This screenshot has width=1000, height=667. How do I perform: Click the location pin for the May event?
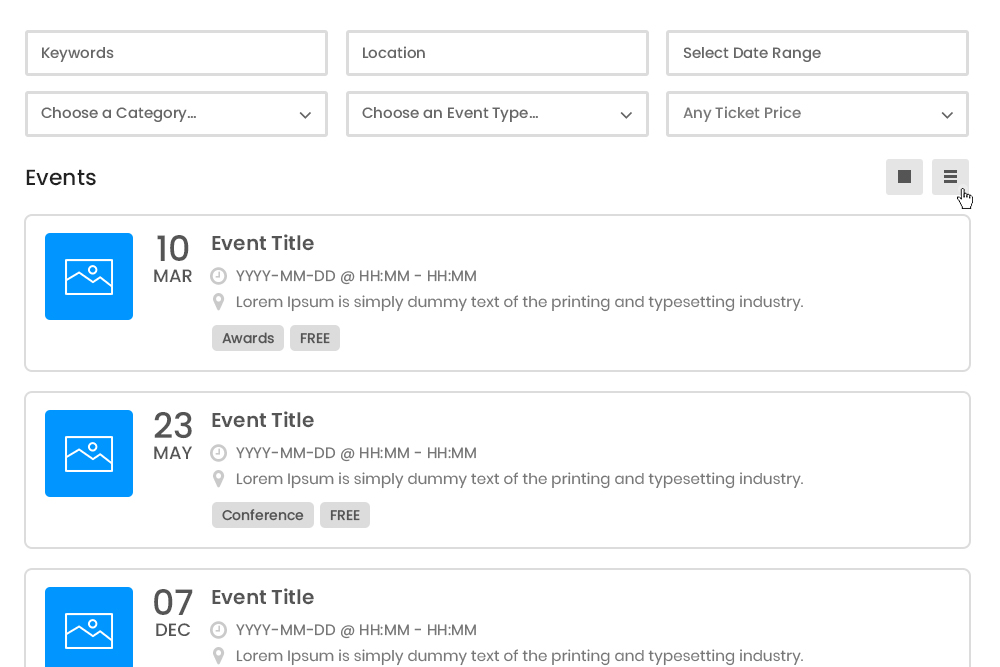(218, 478)
